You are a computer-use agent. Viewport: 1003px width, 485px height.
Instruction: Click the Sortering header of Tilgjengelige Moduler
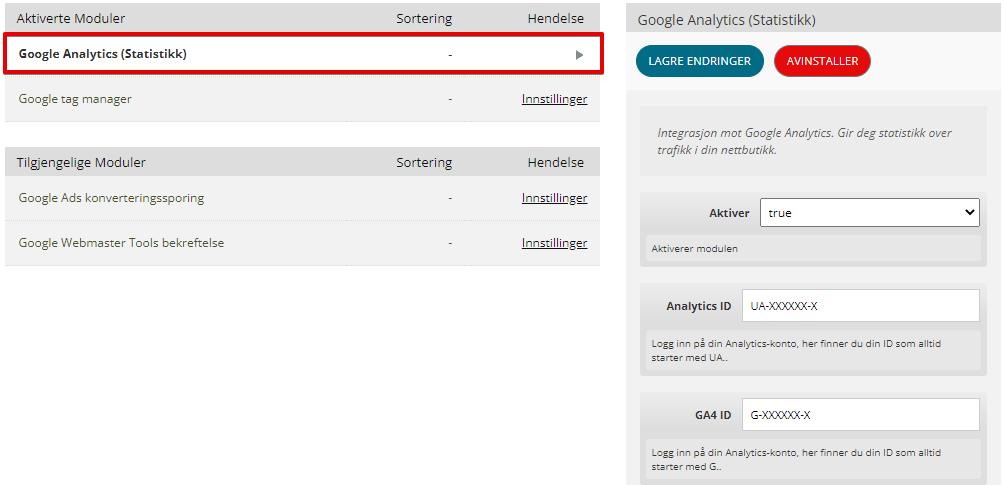[x=424, y=163]
